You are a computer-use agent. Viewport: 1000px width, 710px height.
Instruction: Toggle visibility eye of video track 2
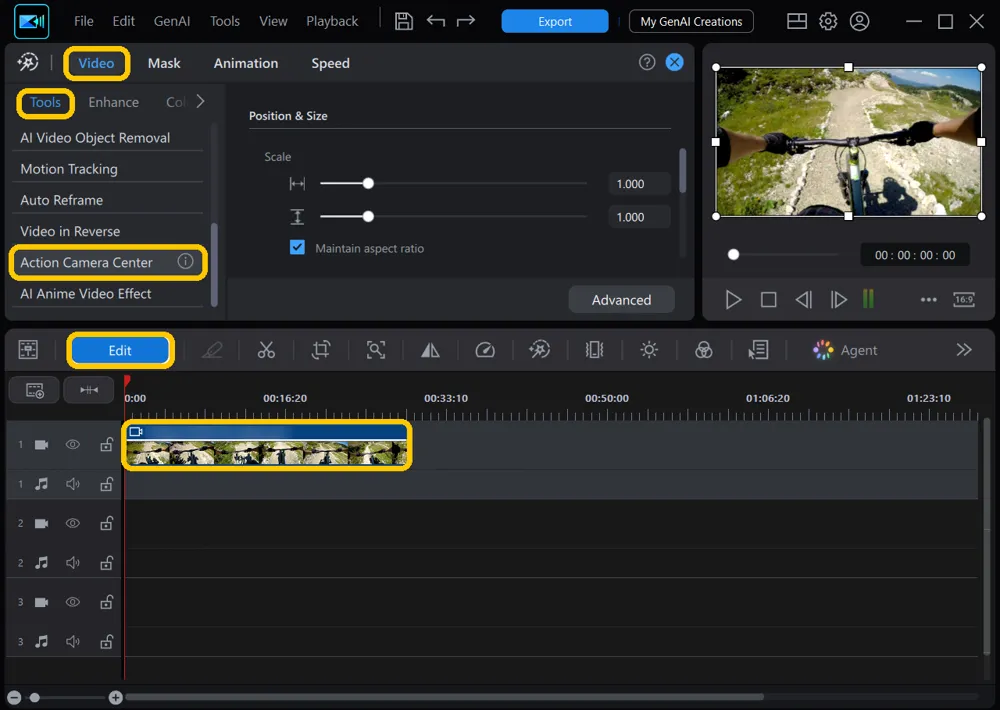pos(73,523)
